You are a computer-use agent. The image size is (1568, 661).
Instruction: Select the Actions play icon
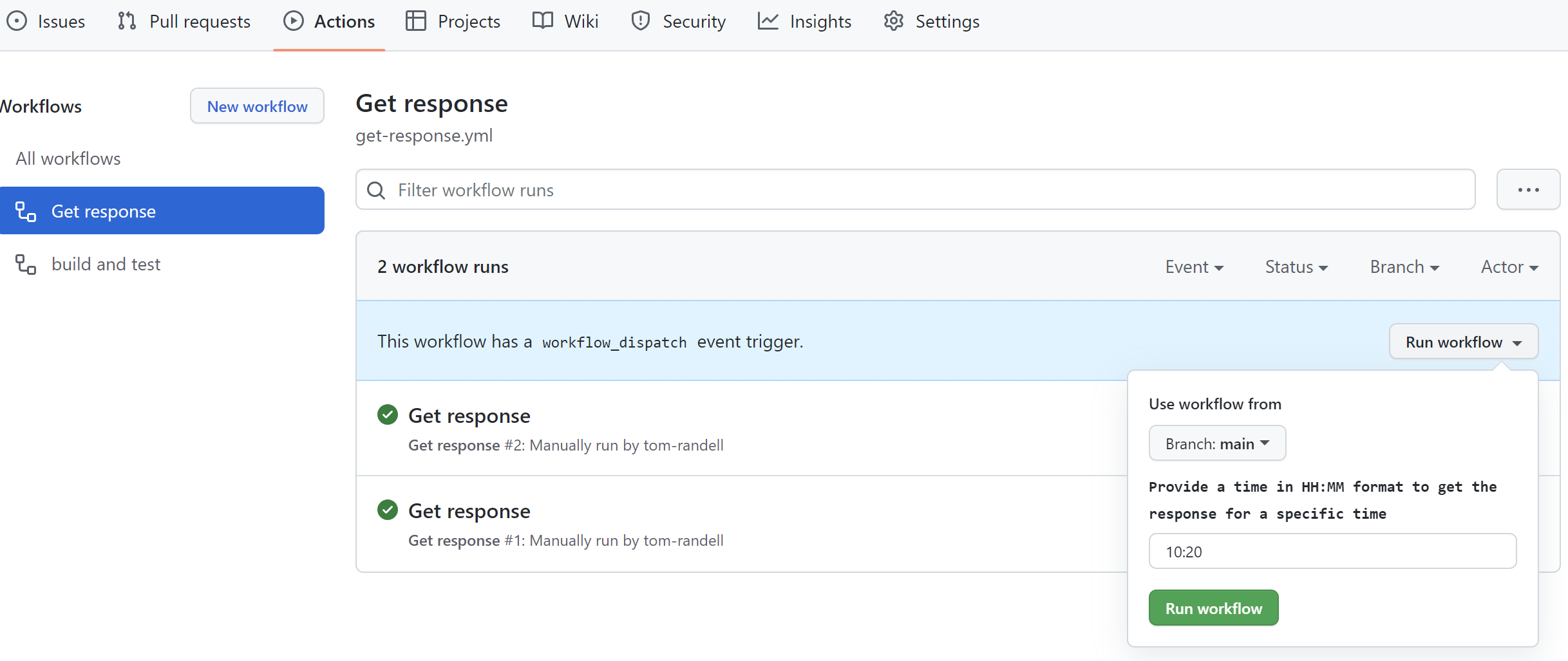pyautogui.click(x=294, y=21)
